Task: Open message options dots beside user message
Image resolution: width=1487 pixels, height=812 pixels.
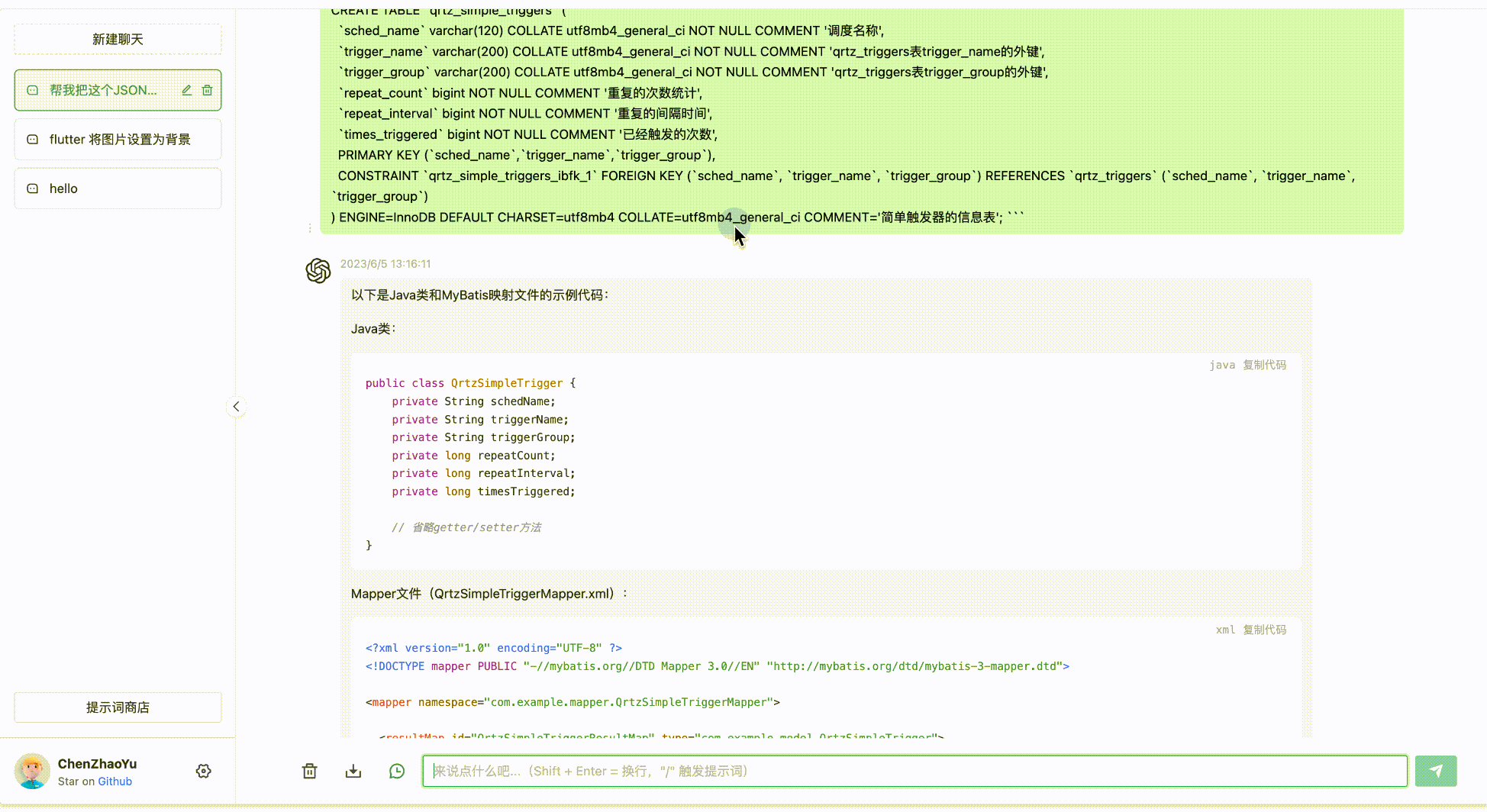Action: point(310,228)
